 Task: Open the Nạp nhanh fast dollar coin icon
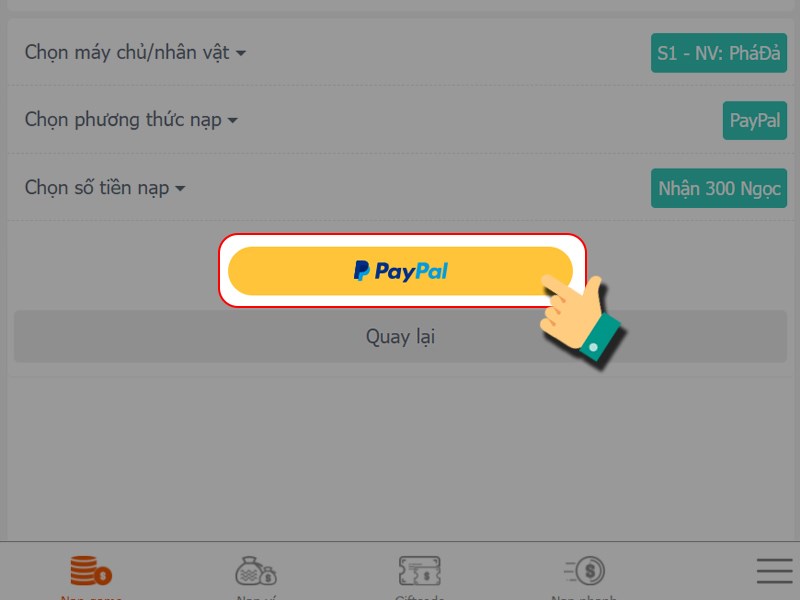coord(585,570)
